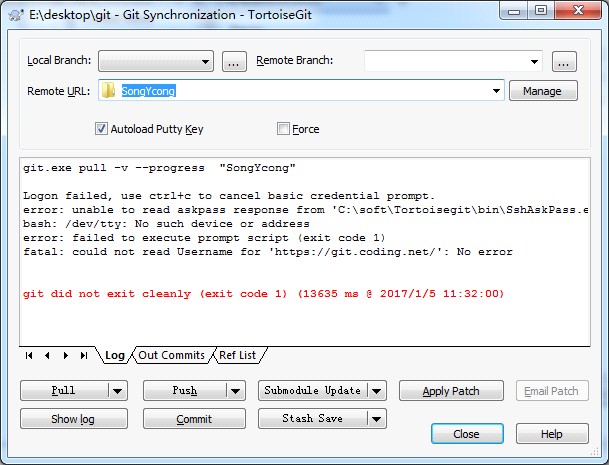Click 'error: unable to read askpass response' line
The image size is (609, 465).
tap(306, 210)
